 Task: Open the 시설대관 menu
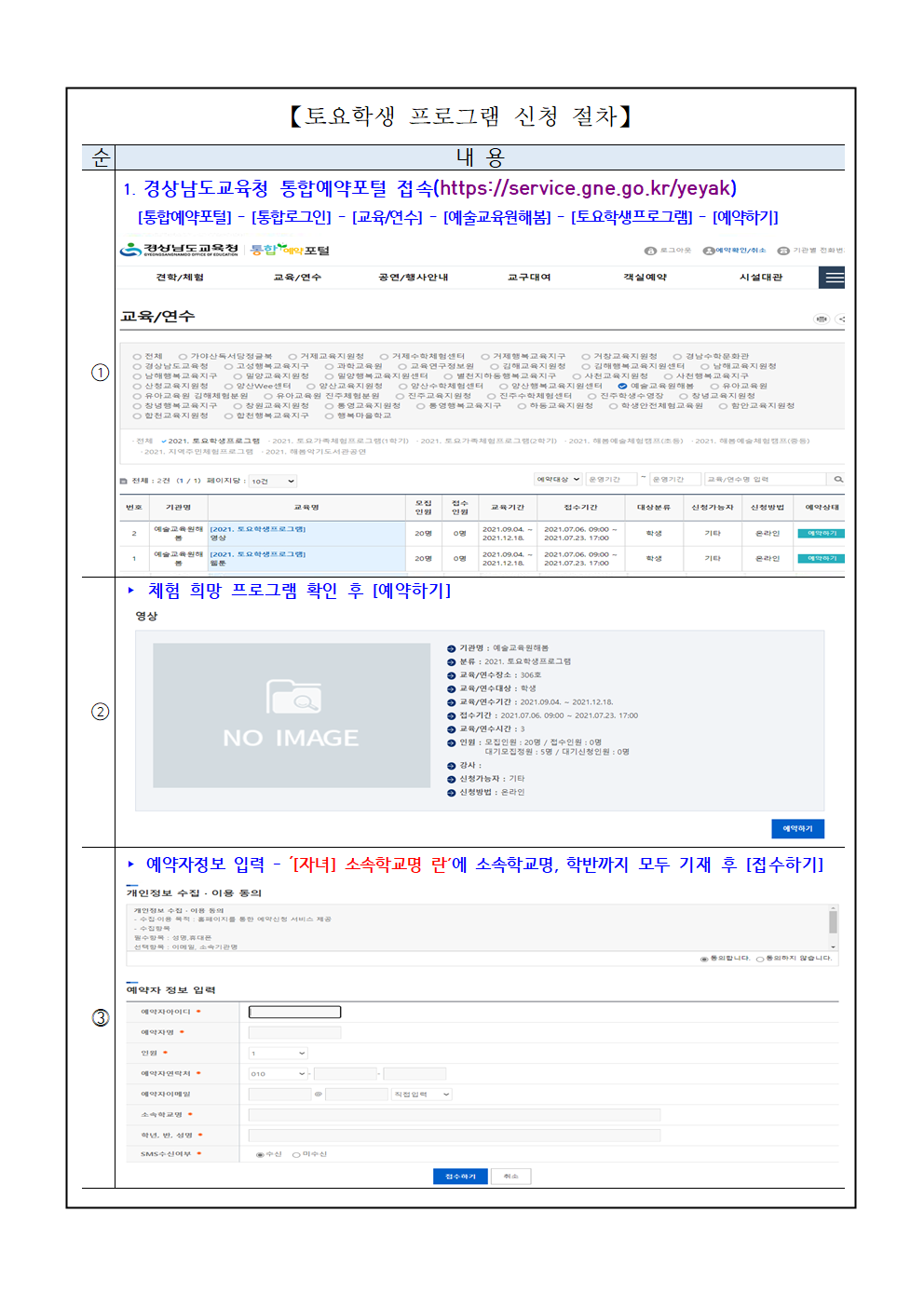coord(761,277)
